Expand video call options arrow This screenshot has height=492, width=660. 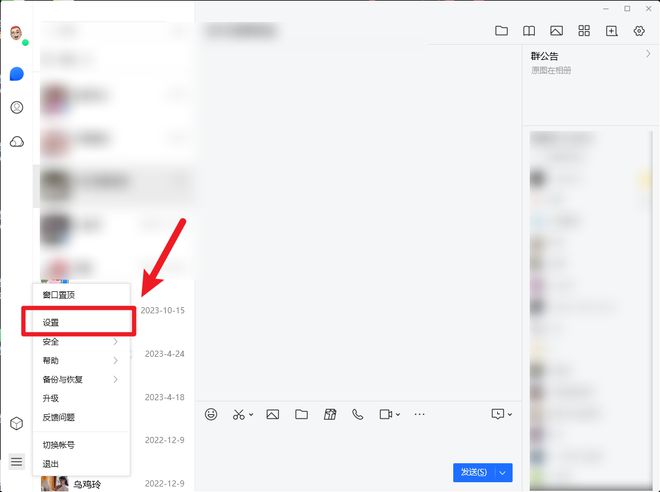point(398,415)
